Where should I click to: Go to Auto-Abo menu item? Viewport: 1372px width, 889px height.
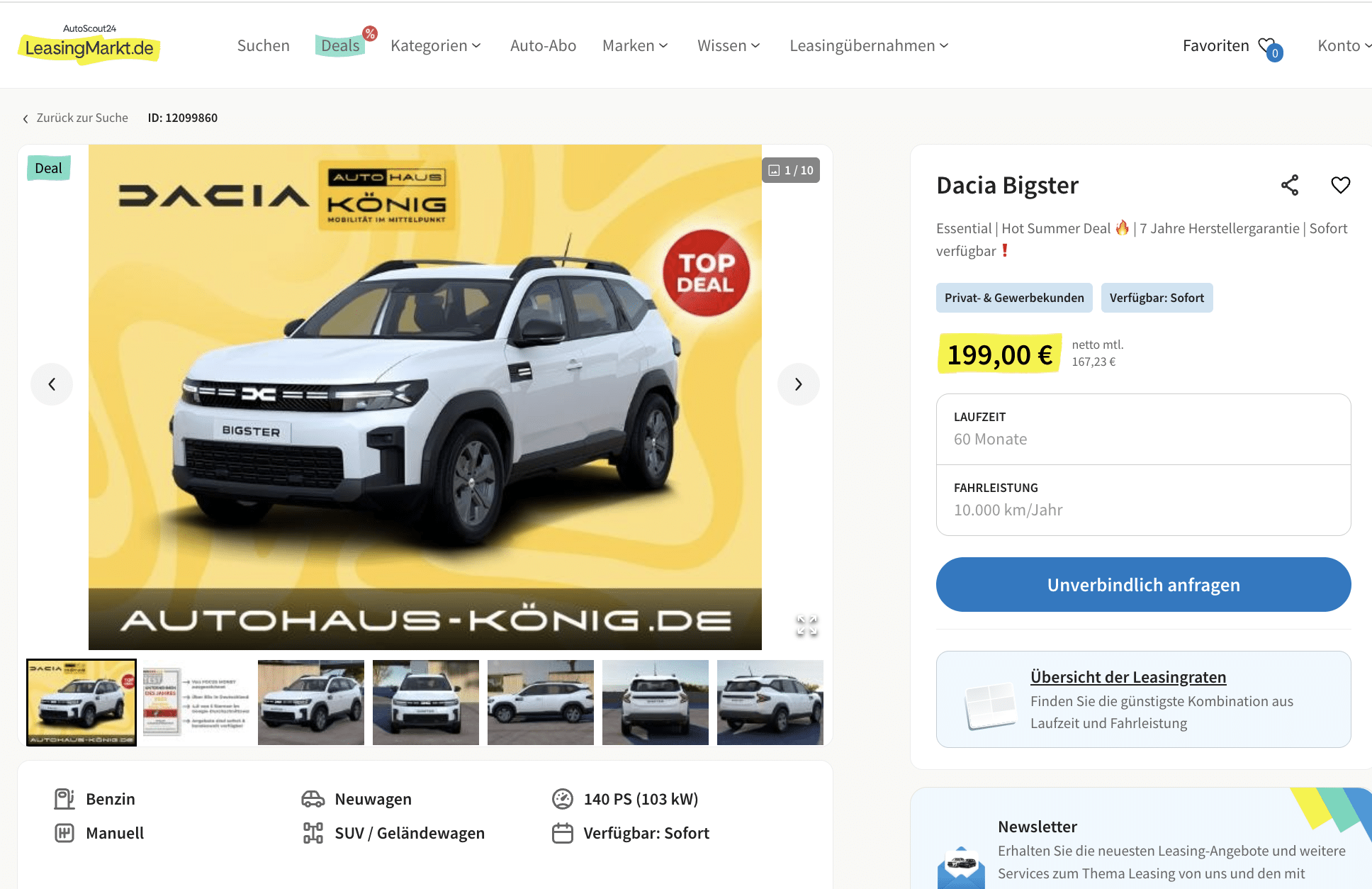543,45
